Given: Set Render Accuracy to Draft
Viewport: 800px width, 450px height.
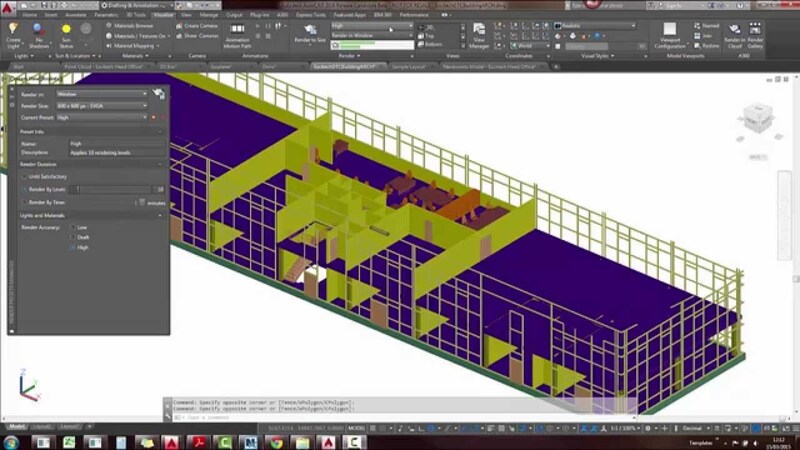Looking at the screenshot, I should [72, 237].
